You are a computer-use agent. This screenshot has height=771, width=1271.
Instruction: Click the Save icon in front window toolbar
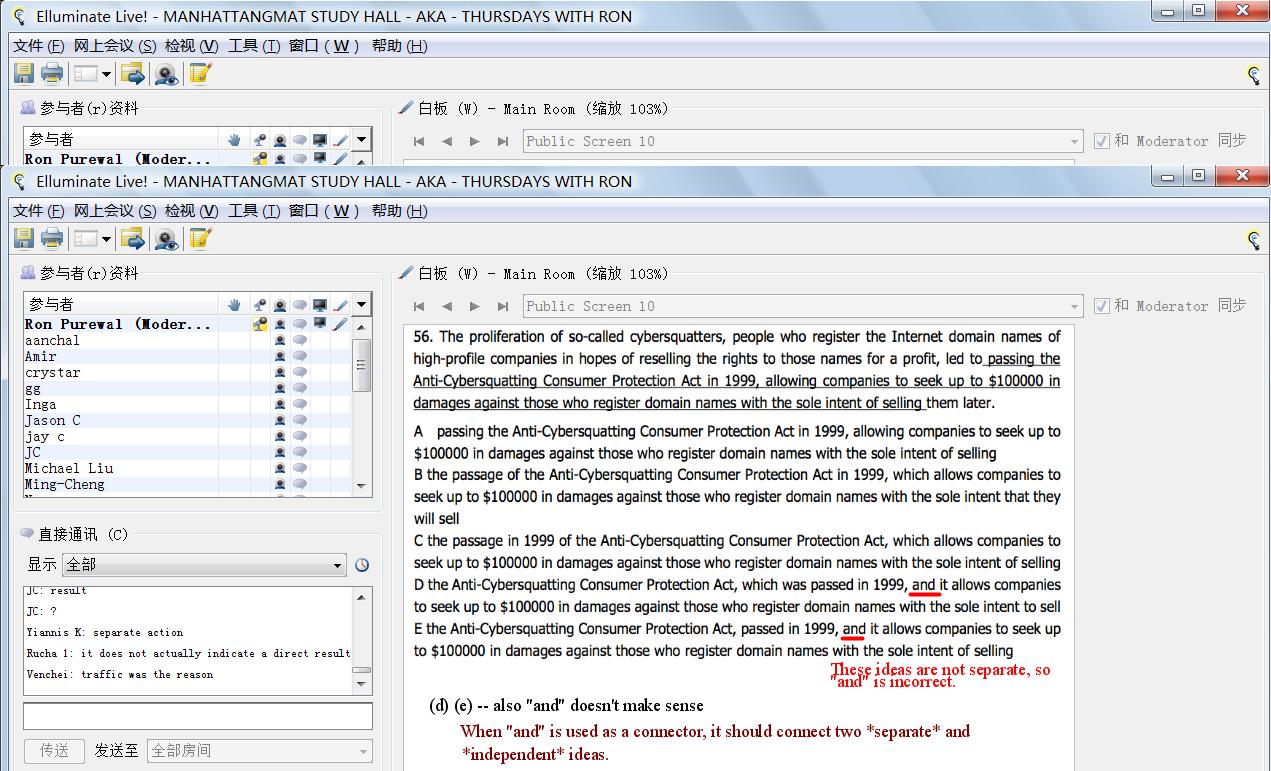tap(24, 238)
